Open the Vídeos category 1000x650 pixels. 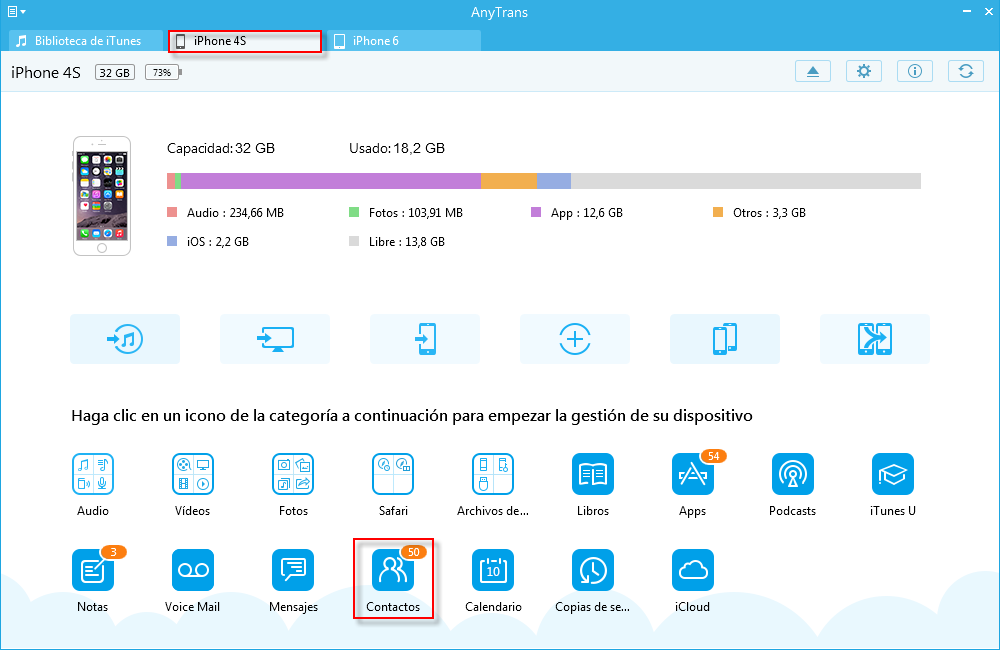coord(193,474)
